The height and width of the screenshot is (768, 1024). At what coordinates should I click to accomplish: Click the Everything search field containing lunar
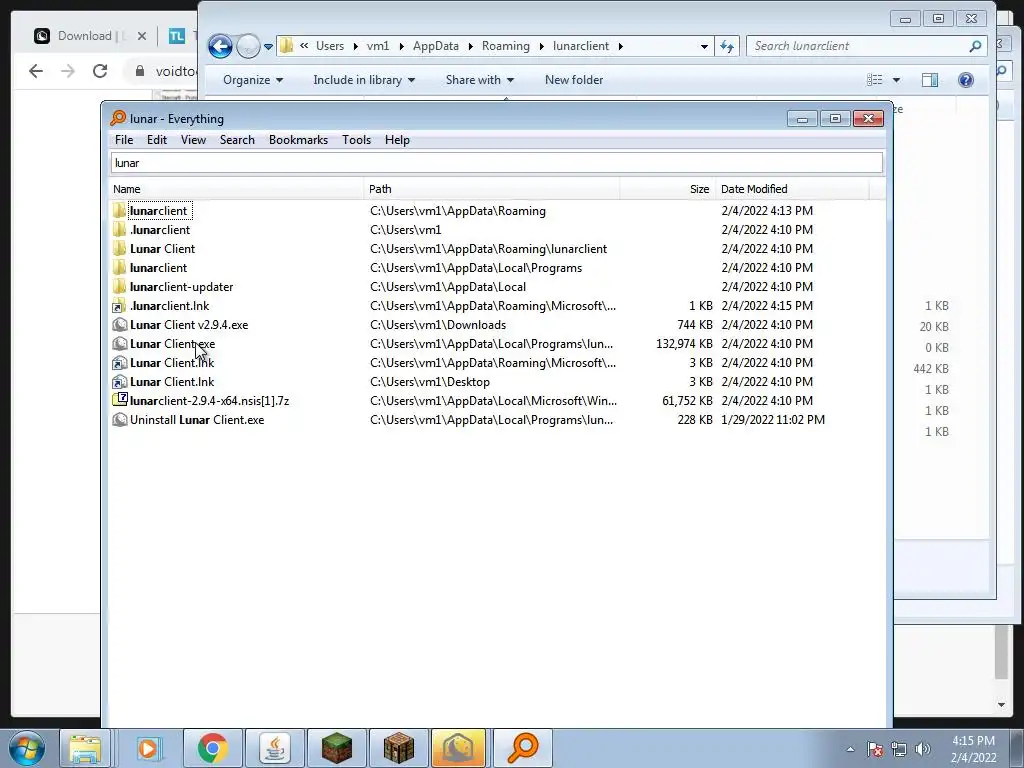pyautogui.click(x=496, y=163)
